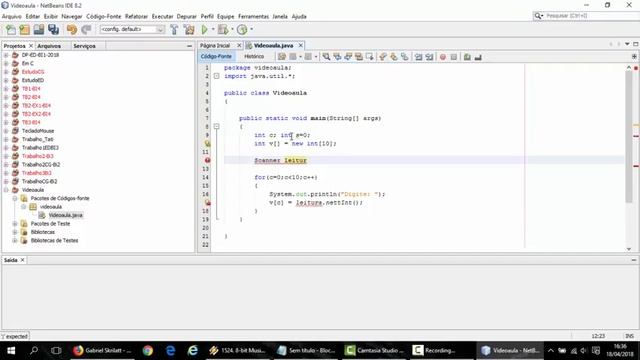The height and width of the screenshot is (360, 640).
Task: Click the red error marker on line 12
Action: click(207, 160)
